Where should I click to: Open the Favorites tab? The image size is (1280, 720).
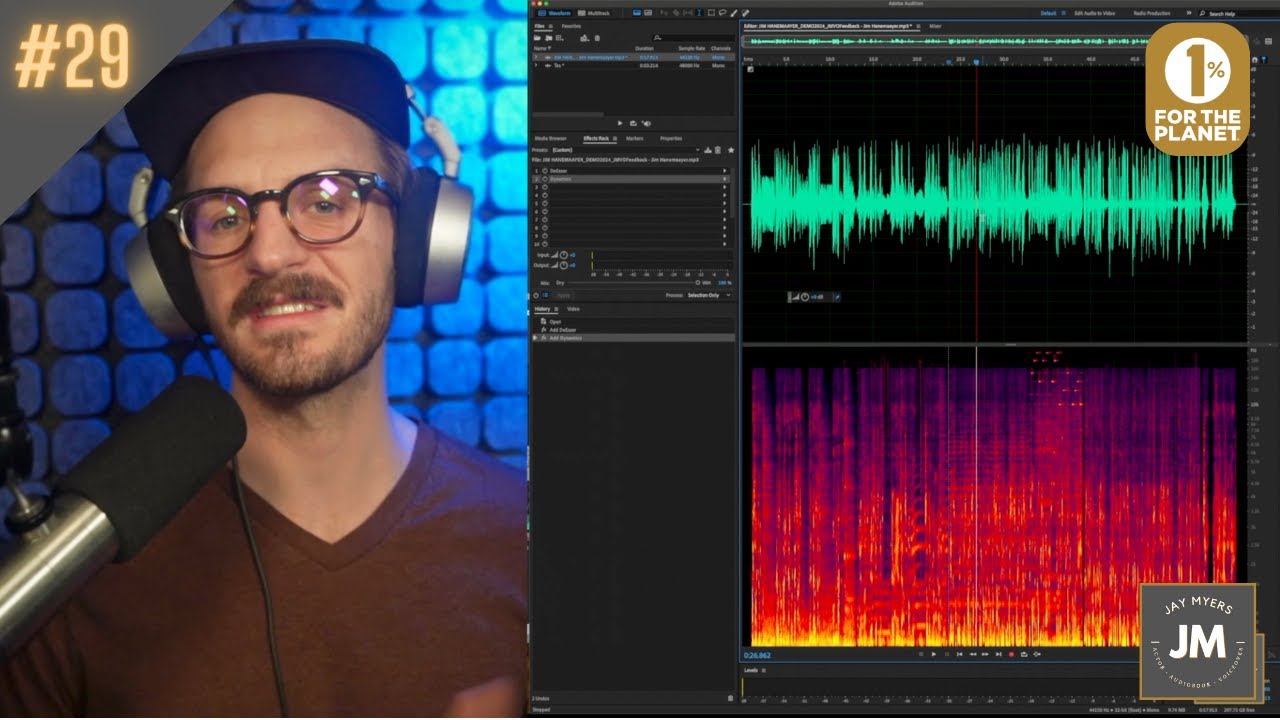coord(571,26)
